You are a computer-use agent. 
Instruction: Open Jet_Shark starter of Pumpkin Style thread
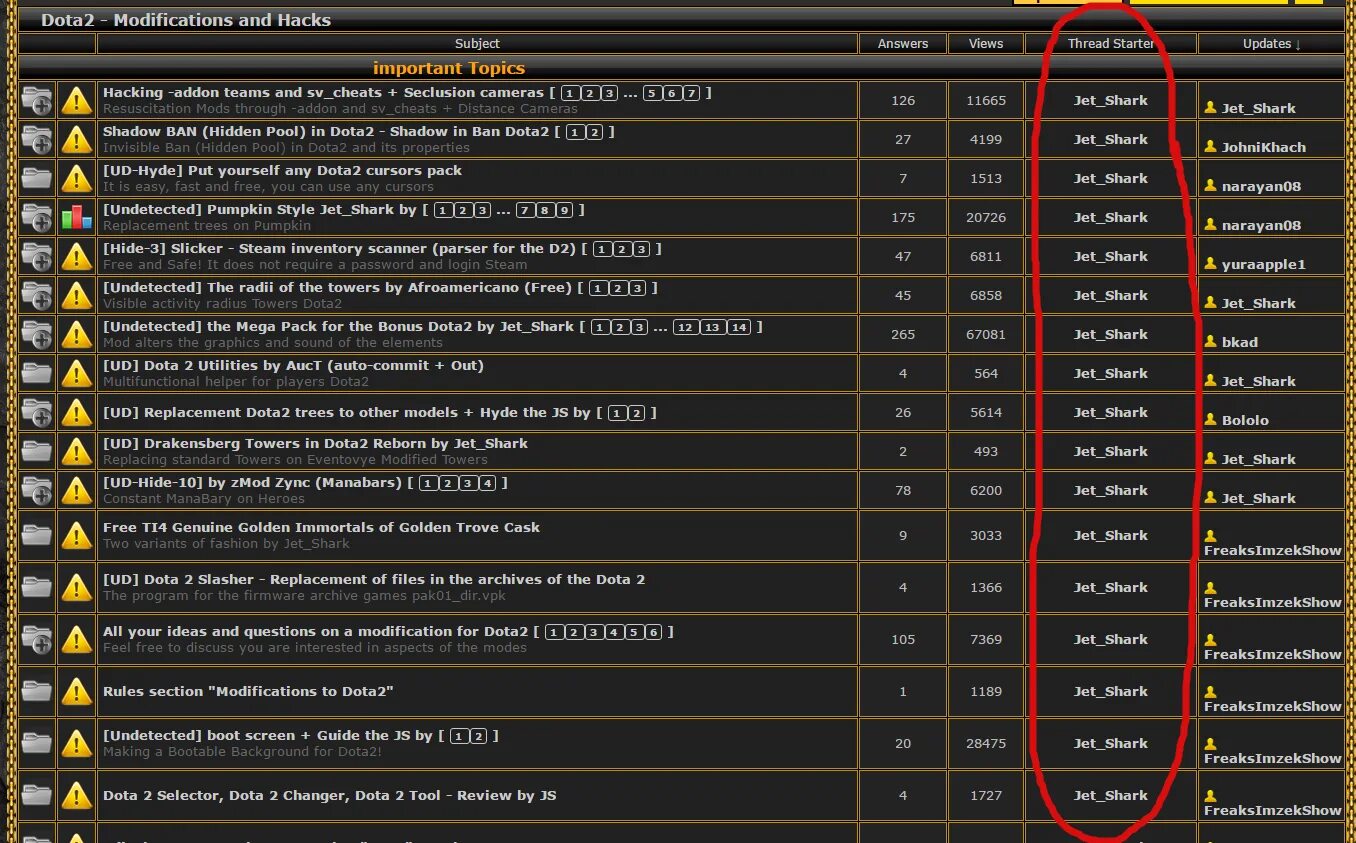point(1111,217)
